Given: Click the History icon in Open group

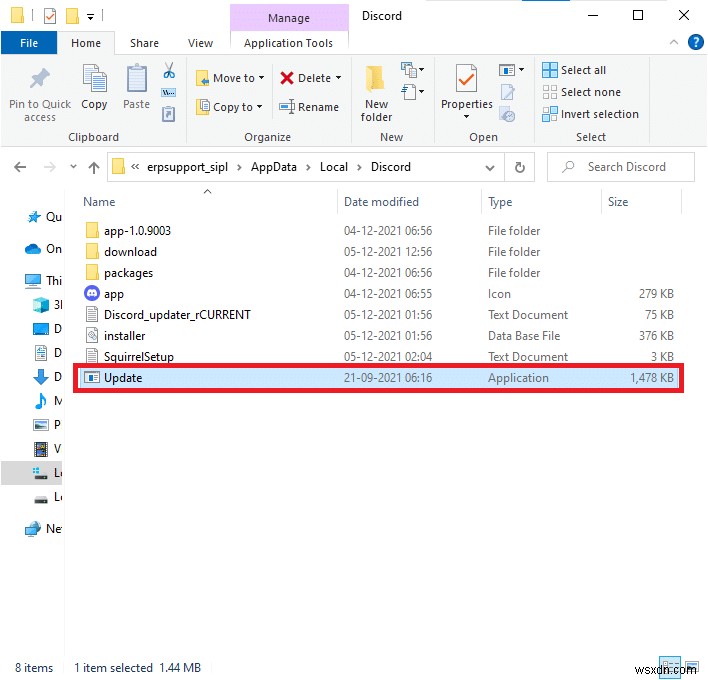Looking at the screenshot, I should (508, 114).
